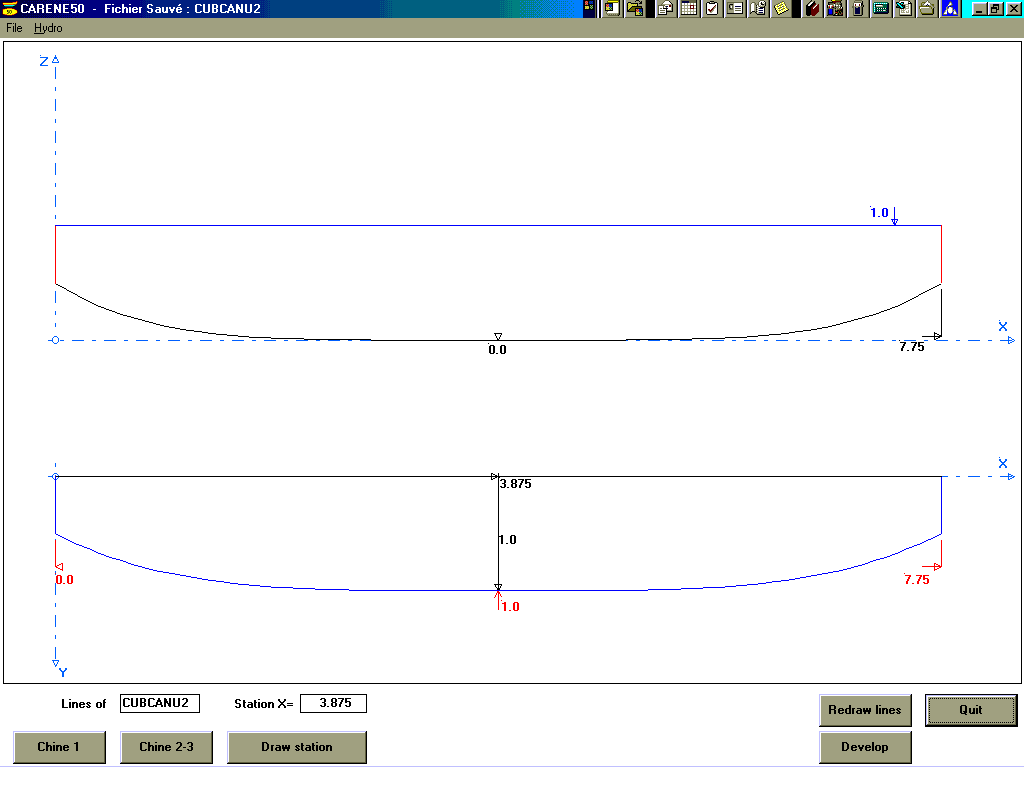Open the Hydro menu
Screen dimensions: 1024x793
tap(48, 28)
